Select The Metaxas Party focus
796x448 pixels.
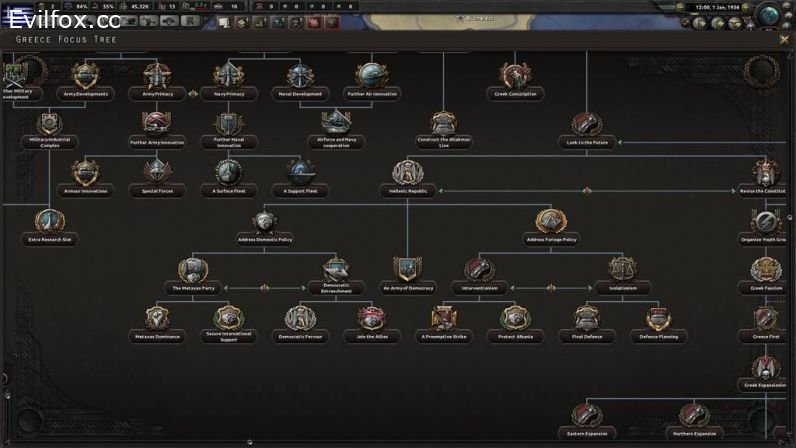point(193,270)
